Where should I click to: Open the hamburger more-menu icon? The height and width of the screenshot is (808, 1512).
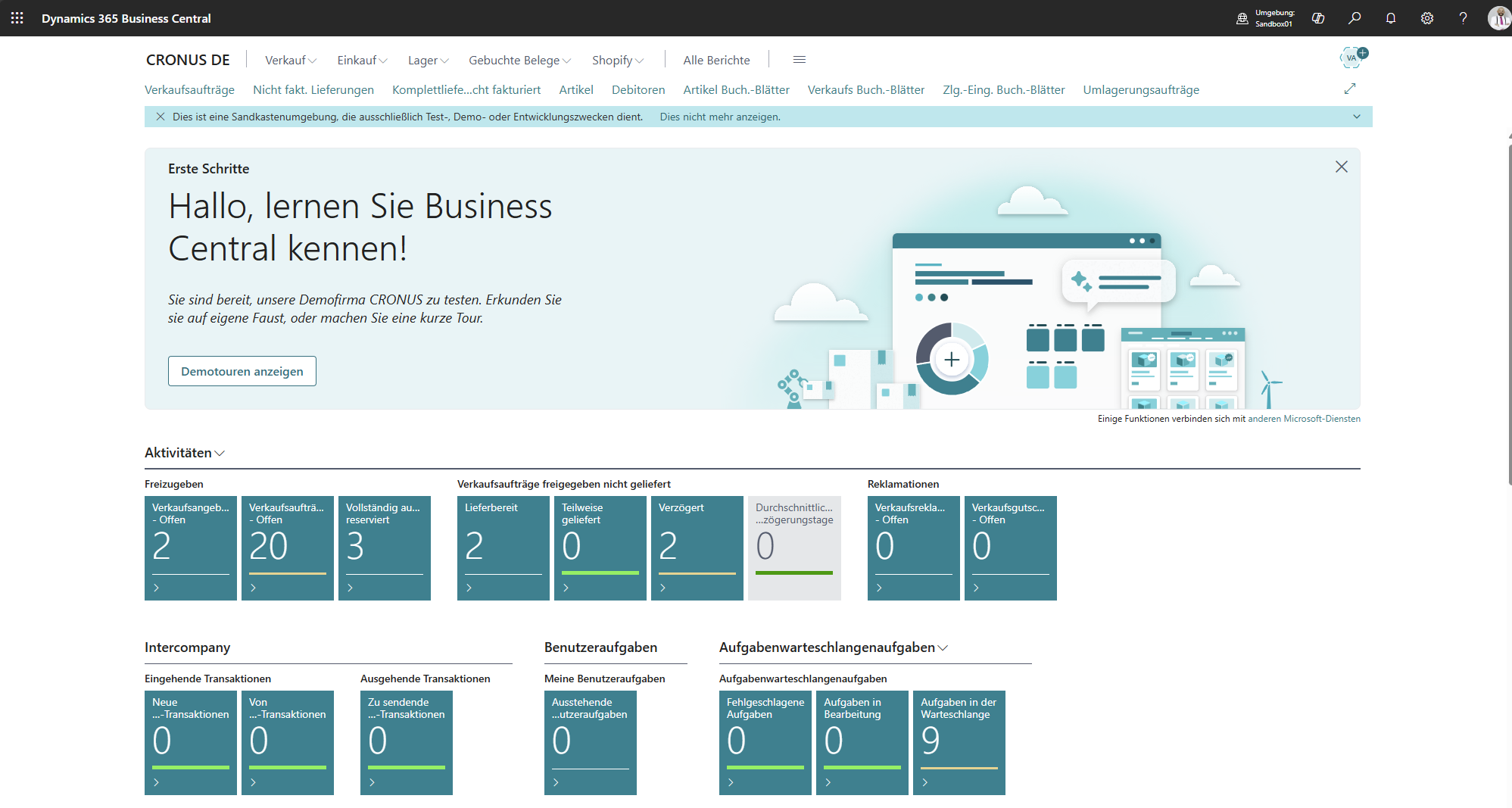pos(799,60)
